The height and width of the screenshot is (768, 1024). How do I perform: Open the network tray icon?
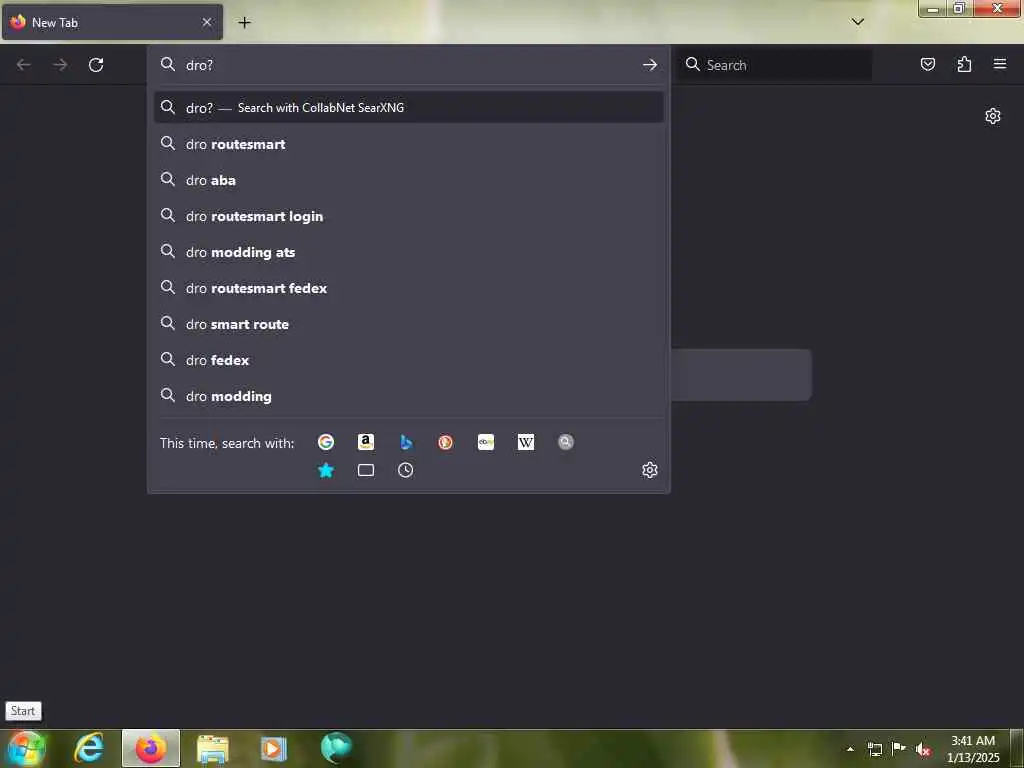pyautogui.click(x=874, y=749)
